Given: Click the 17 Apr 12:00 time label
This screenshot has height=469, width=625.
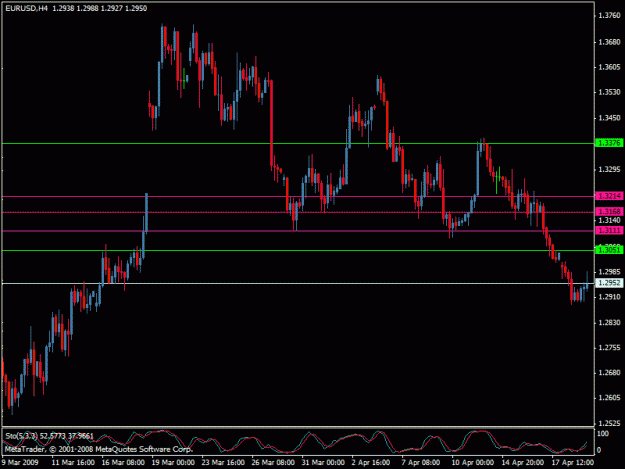Looking at the screenshot, I should point(572,462).
